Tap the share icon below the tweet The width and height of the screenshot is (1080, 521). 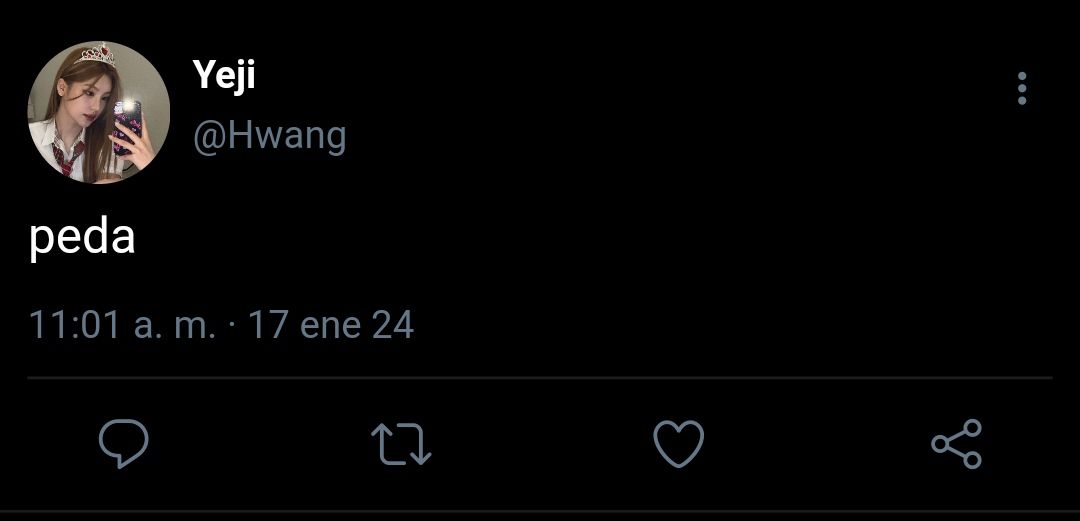[957, 444]
